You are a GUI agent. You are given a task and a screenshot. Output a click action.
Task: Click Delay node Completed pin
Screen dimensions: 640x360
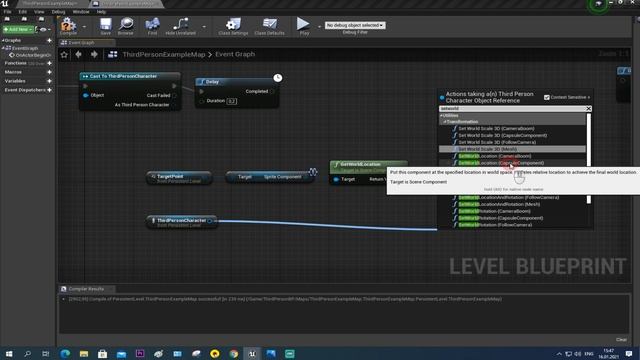tap(272, 91)
